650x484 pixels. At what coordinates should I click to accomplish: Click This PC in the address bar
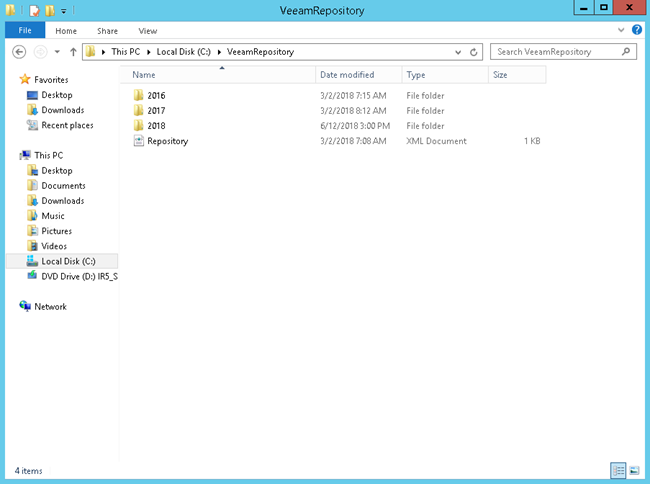coord(126,52)
